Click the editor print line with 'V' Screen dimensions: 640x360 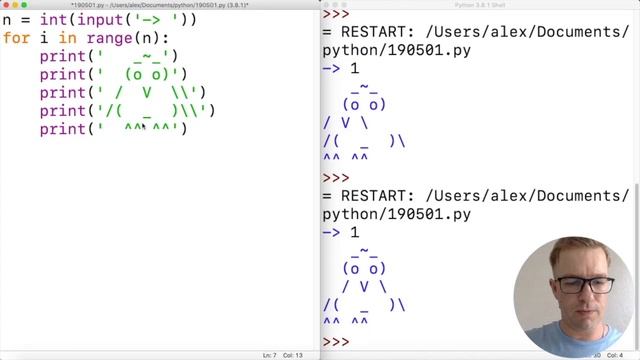click(123, 93)
